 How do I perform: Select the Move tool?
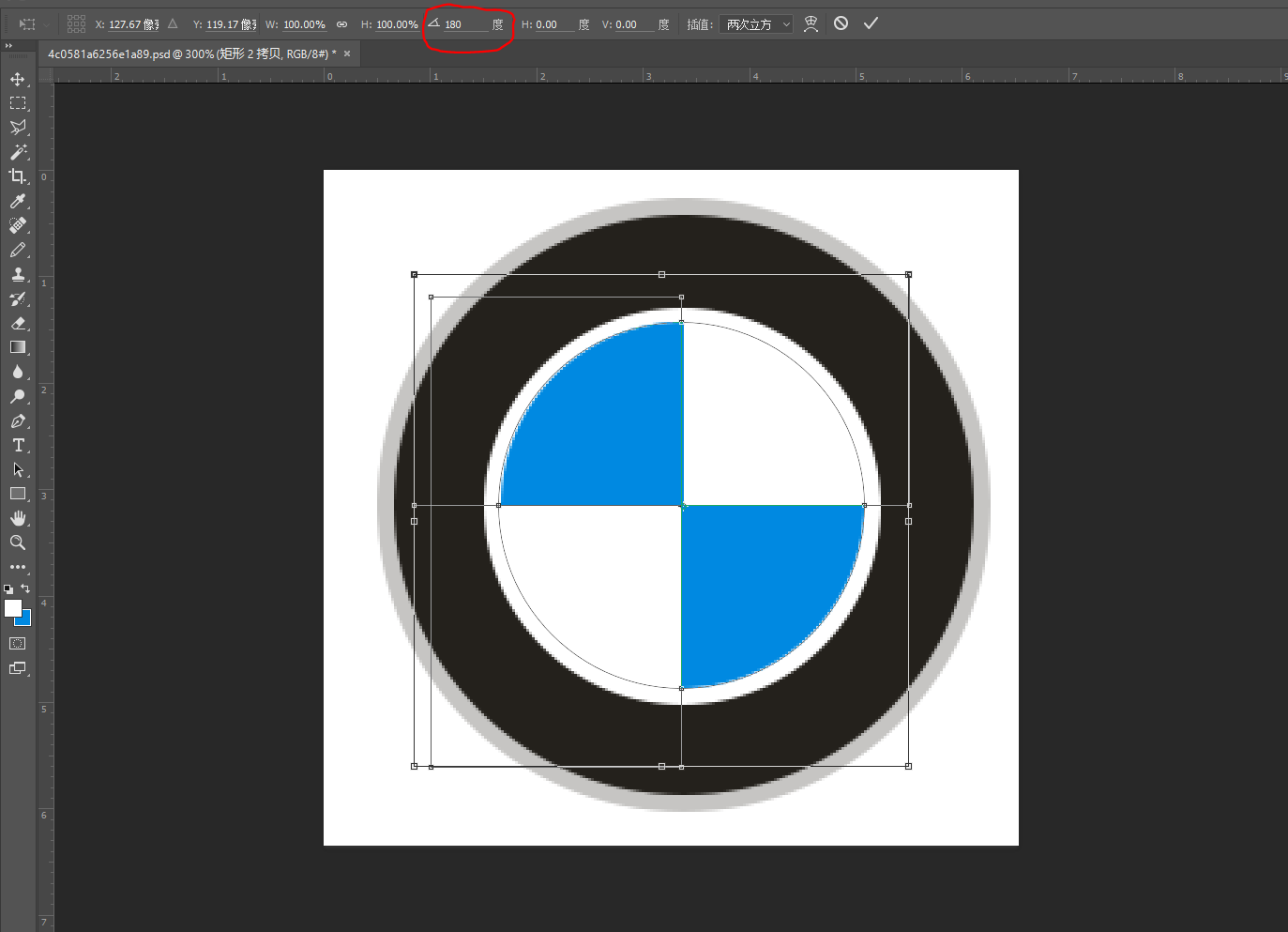18,79
